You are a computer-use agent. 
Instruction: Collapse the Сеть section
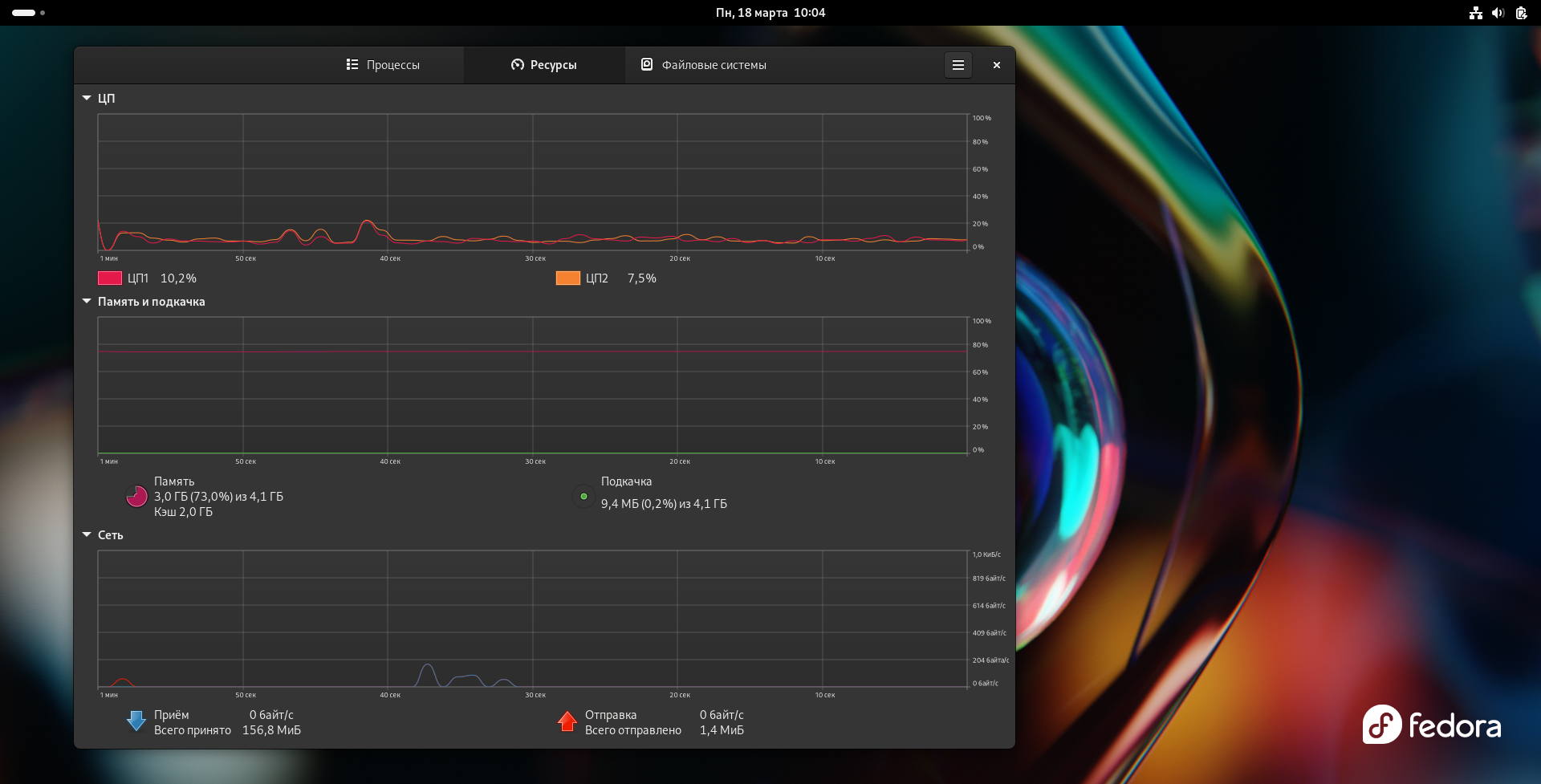pos(87,534)
